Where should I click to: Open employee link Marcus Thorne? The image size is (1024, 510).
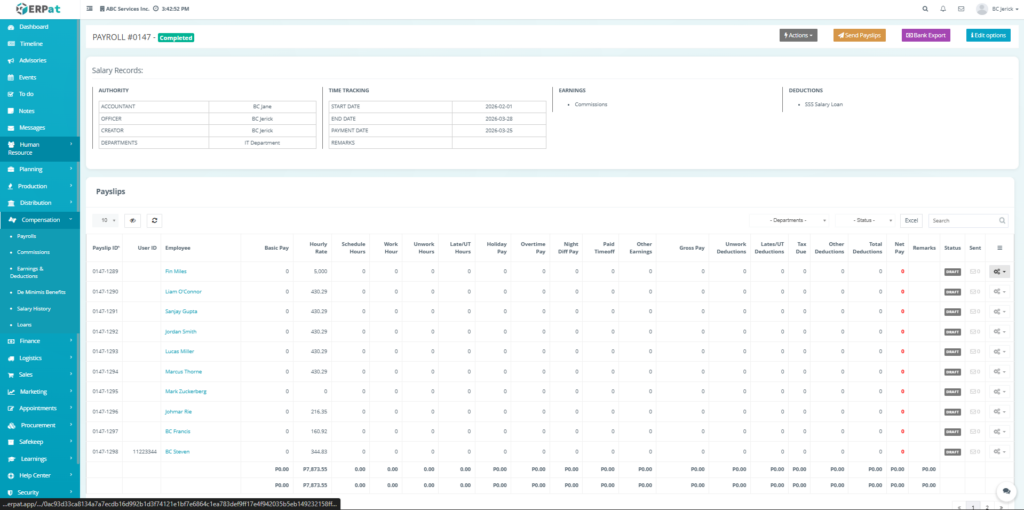[185, 371]
